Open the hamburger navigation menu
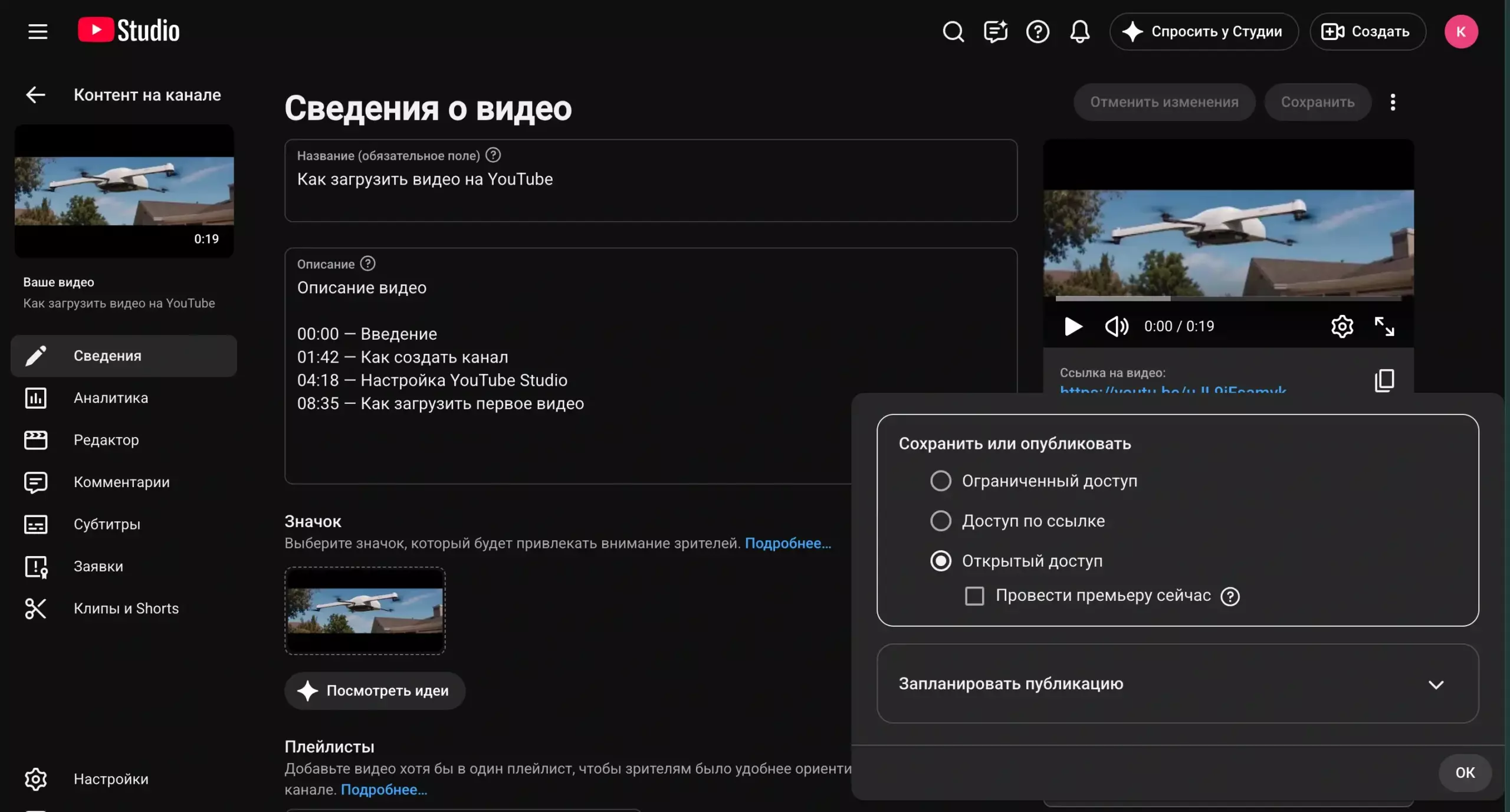 tap(38, 31)
